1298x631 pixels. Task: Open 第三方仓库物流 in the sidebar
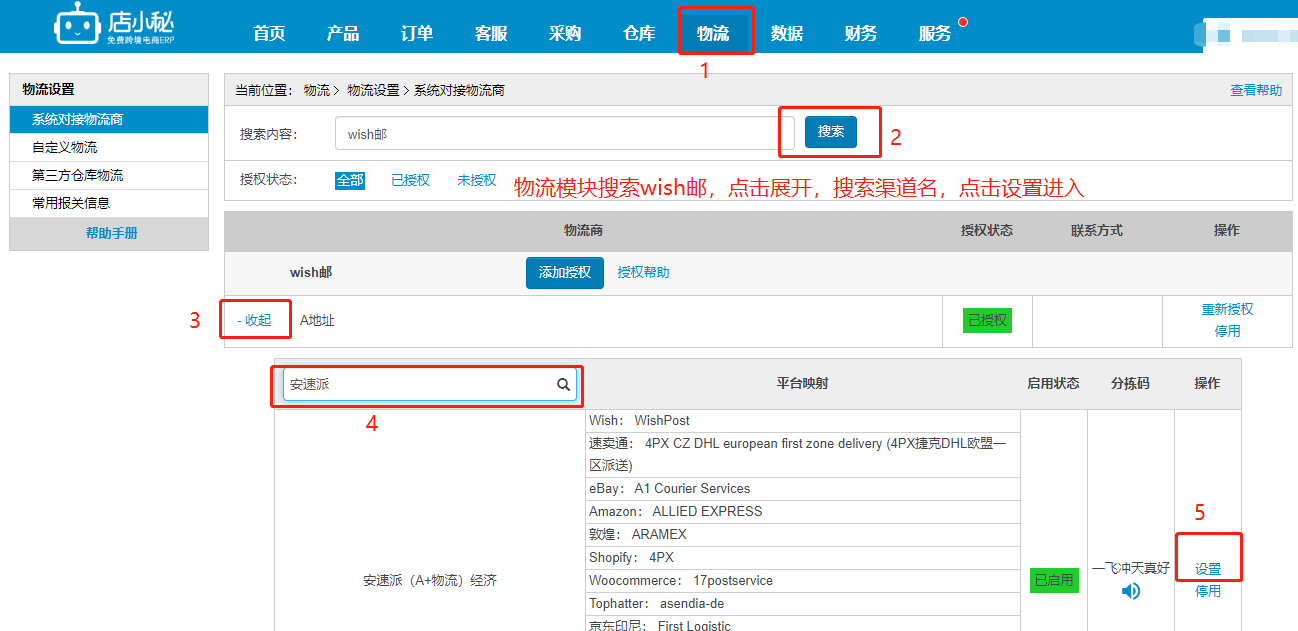coord(109,175)
